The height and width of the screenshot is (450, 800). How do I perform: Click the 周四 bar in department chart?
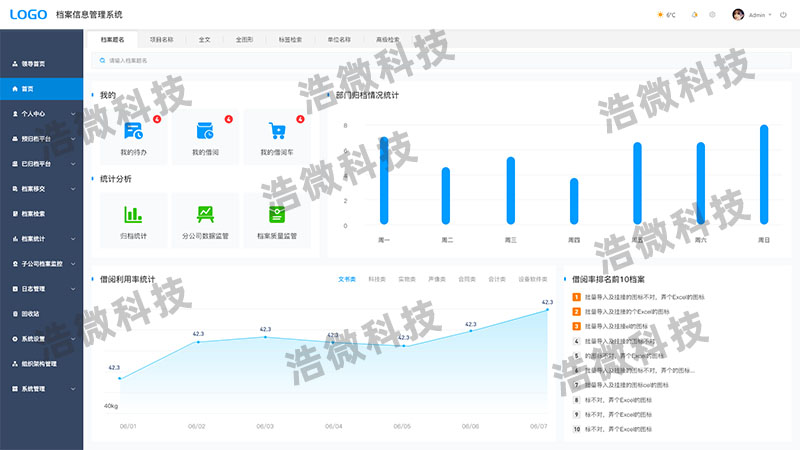574,201
